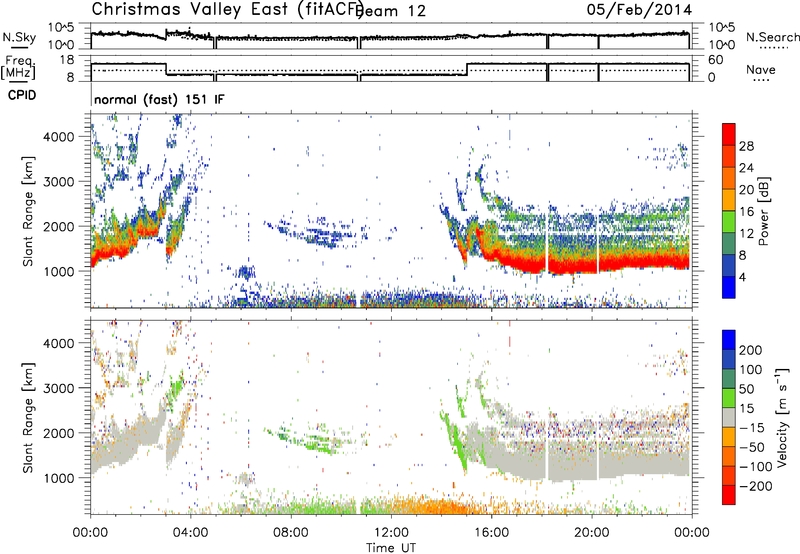
Task: Click the gray segment of the Velocity colorbar
Action: [729, 417]
